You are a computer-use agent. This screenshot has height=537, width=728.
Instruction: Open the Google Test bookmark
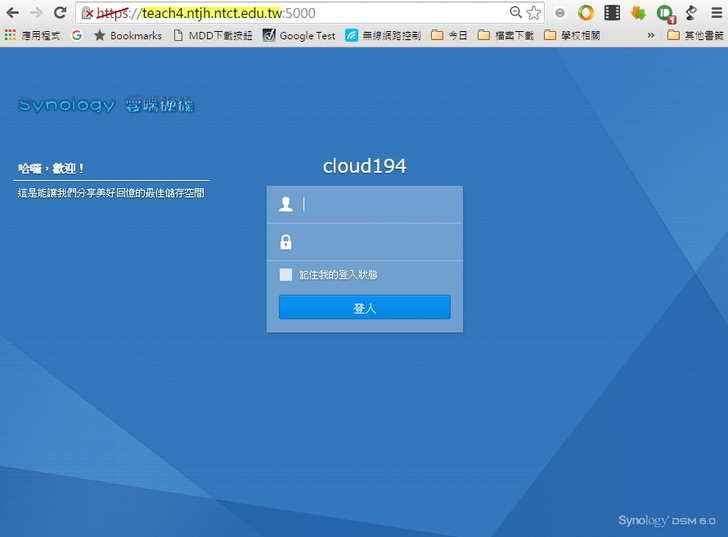point(299,35)
